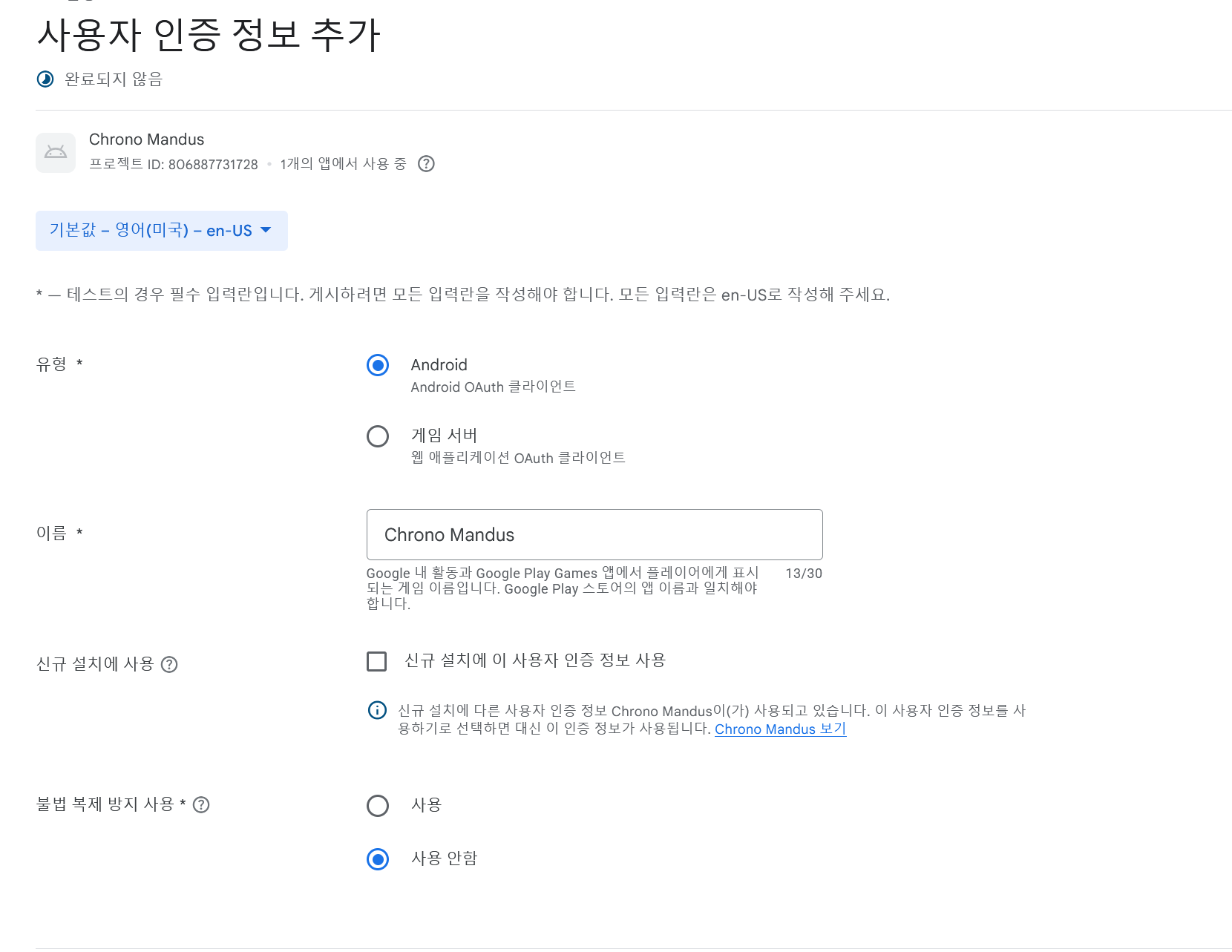Click the name field containing 'Chrono Mandus'
Viewport: 1232px width, 952px height.
(594, 535)
